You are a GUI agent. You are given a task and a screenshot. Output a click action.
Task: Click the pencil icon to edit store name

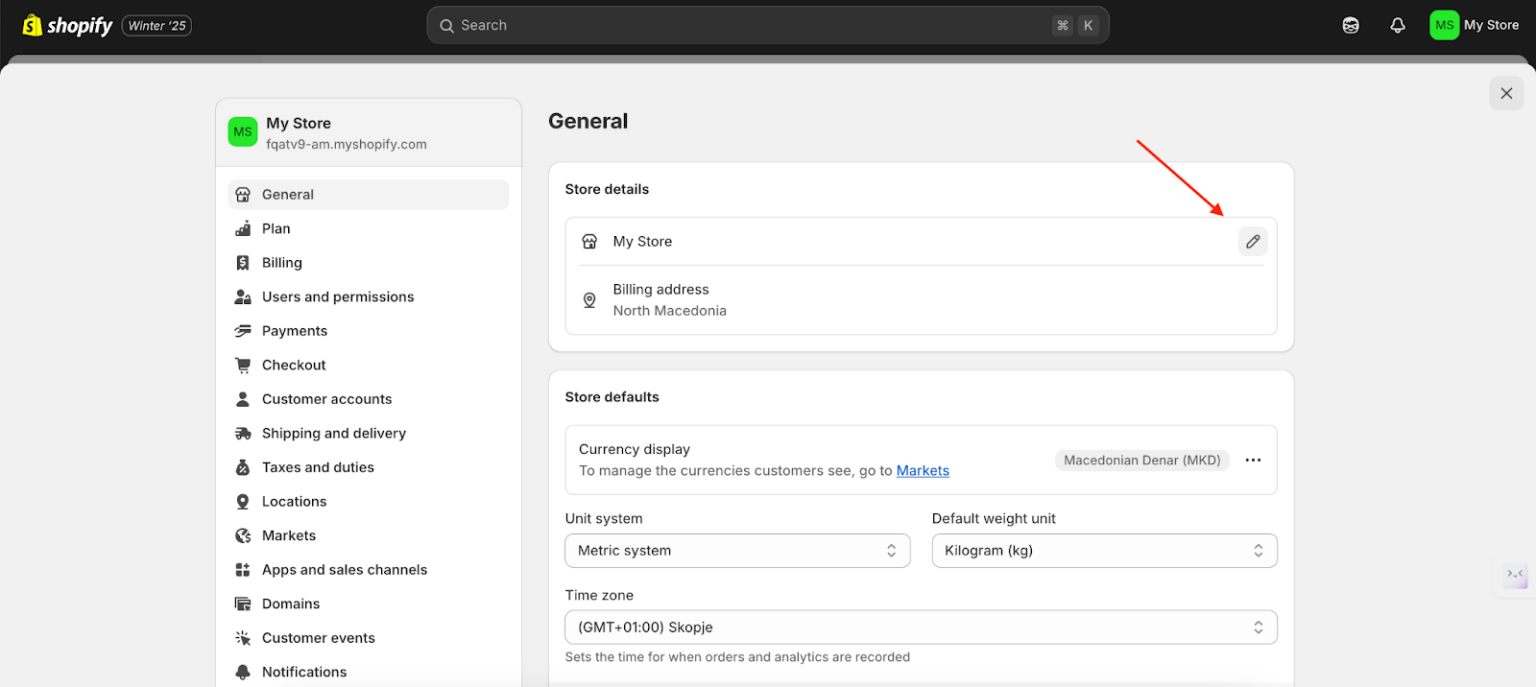(x=1252, y=241)
